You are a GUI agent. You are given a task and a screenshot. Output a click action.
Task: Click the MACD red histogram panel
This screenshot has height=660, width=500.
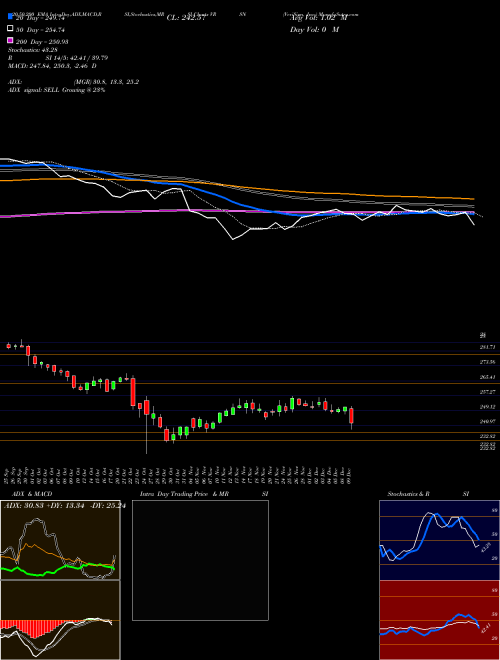pyautogui.click(x=60, y=620)
